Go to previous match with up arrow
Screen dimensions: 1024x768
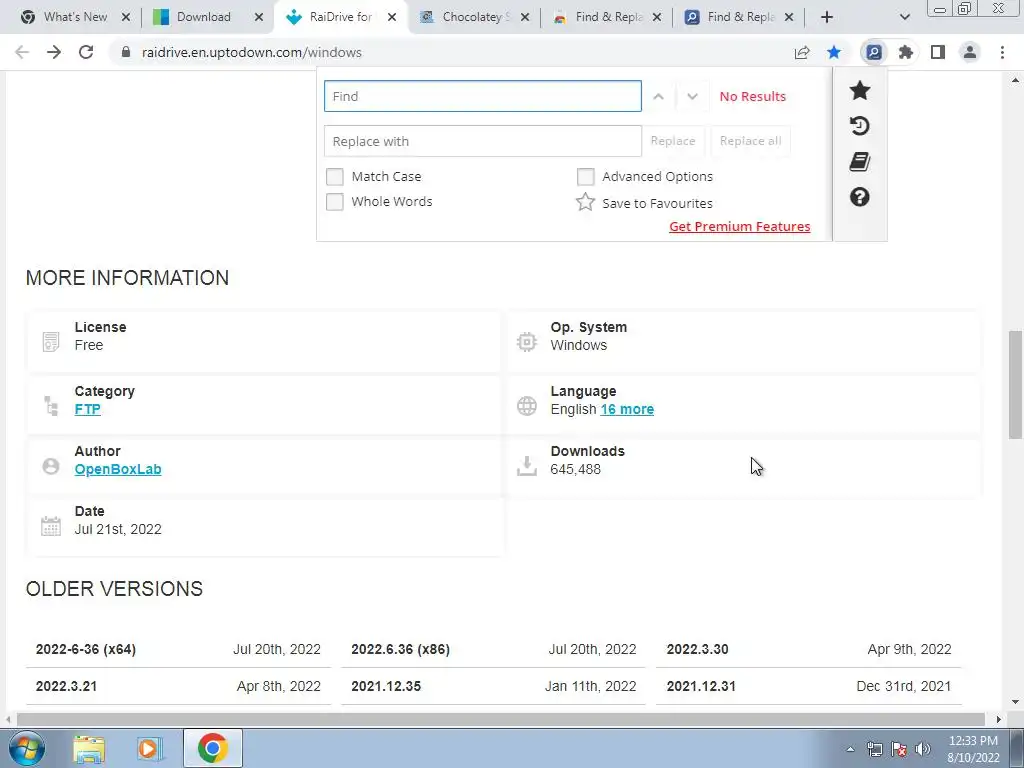(x=658, y=97)
